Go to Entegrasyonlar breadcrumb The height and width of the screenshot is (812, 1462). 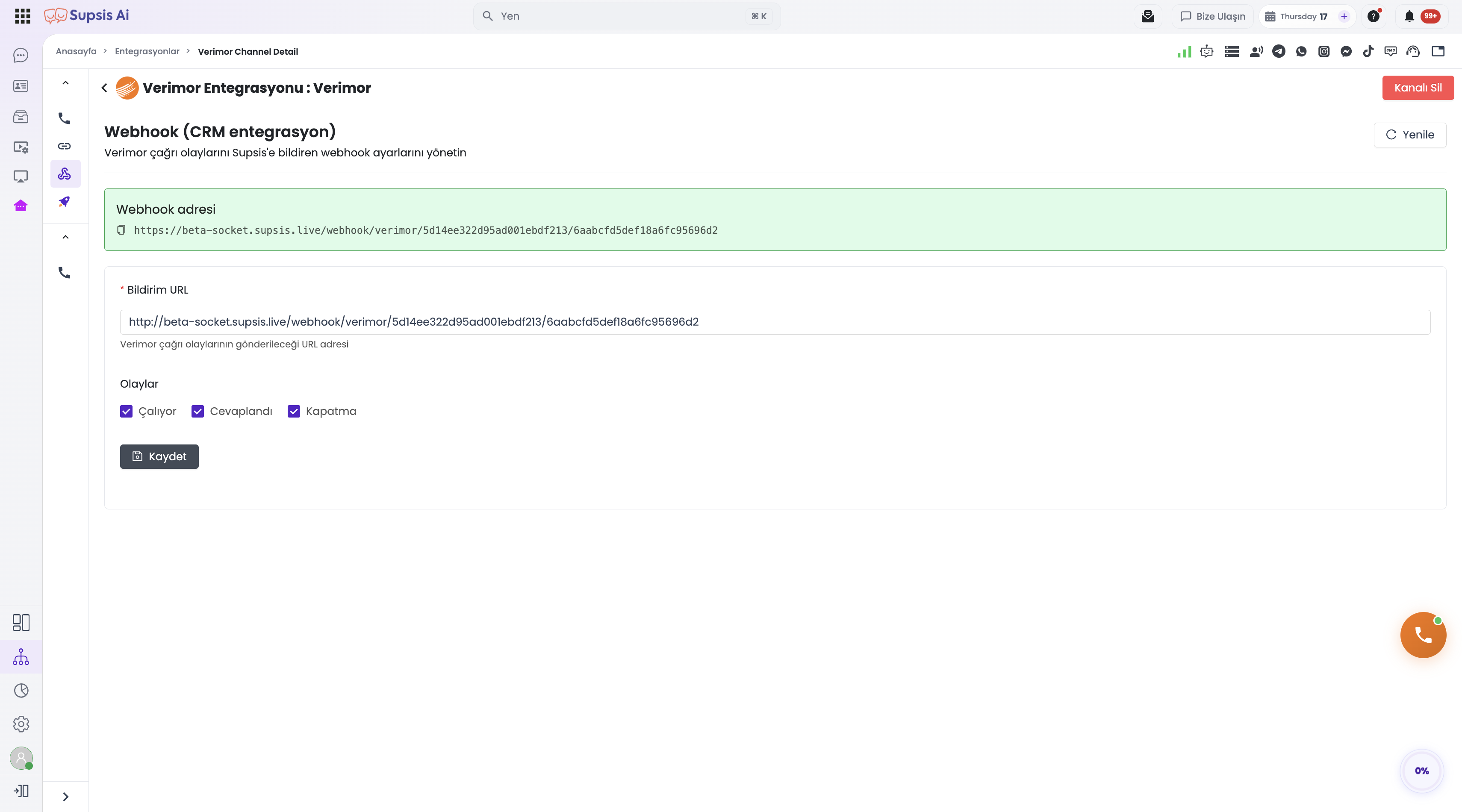point(147,52)
